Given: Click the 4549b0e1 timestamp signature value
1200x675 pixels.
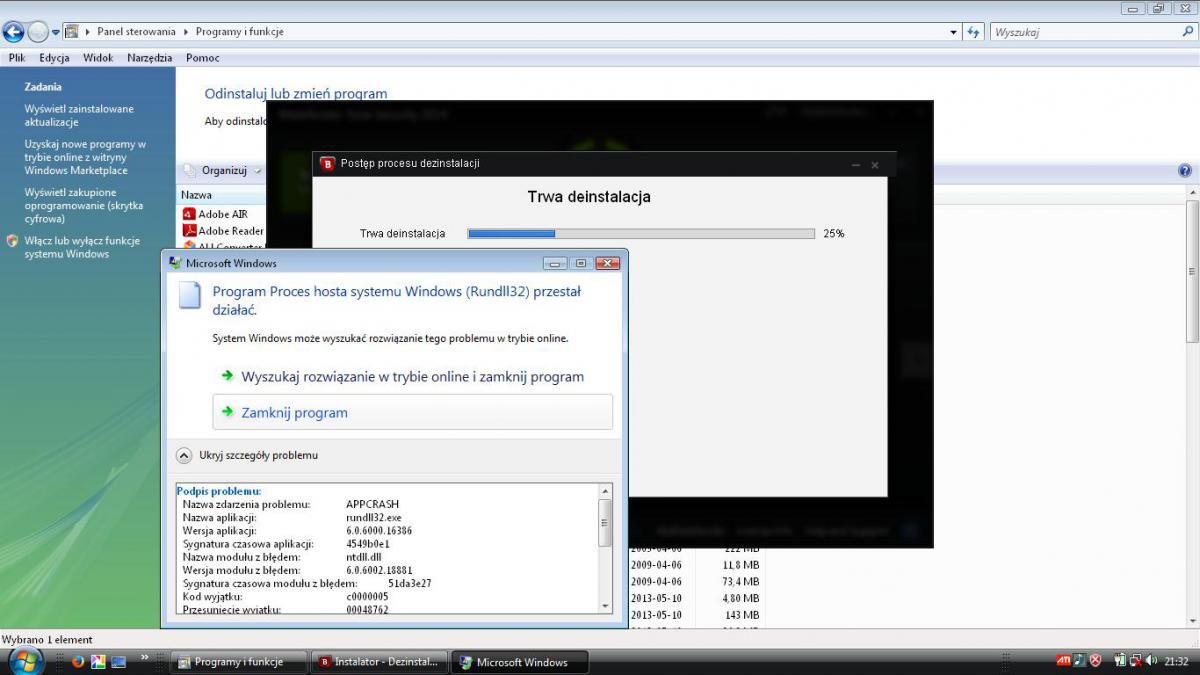Looking at the screenshot, I should 368,543.
